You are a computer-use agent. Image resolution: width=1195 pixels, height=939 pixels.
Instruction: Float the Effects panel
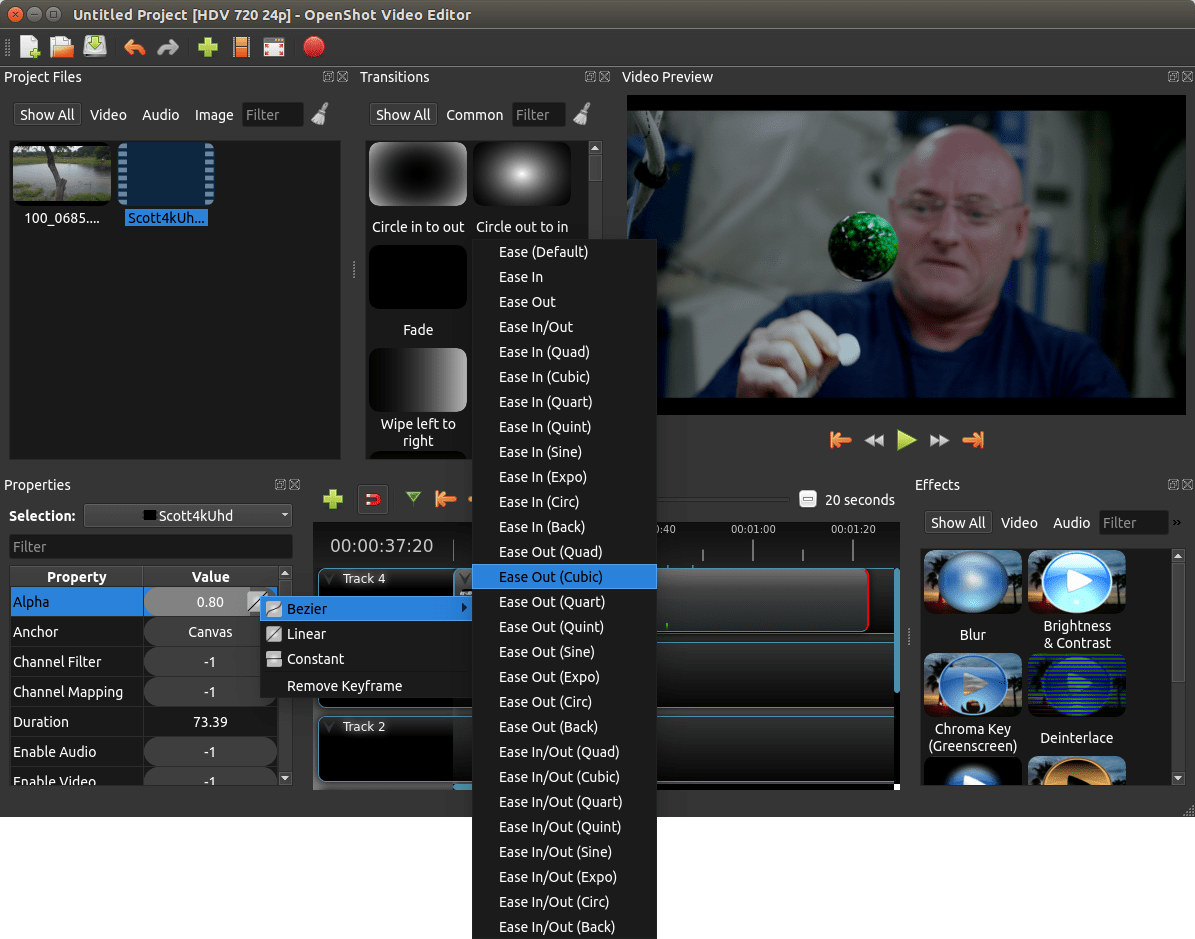(1173, 485)
